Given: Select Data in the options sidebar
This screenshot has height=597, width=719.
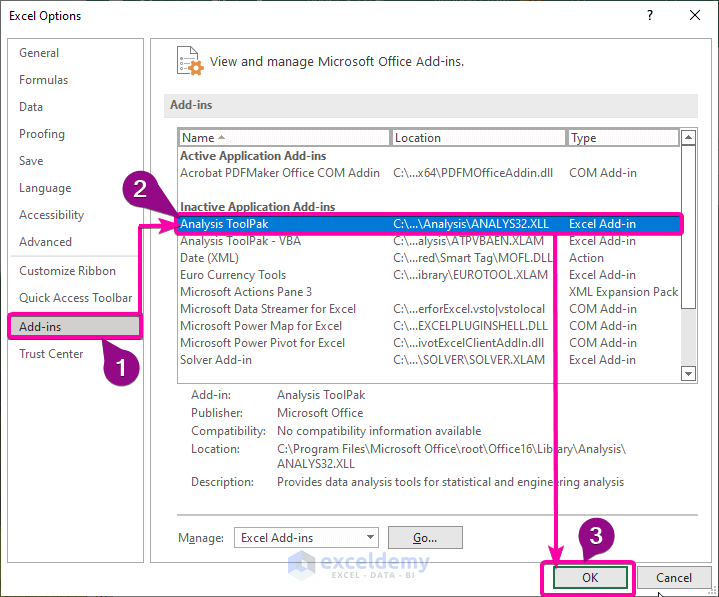Looking at the screenshot, I should click(31, 107).
